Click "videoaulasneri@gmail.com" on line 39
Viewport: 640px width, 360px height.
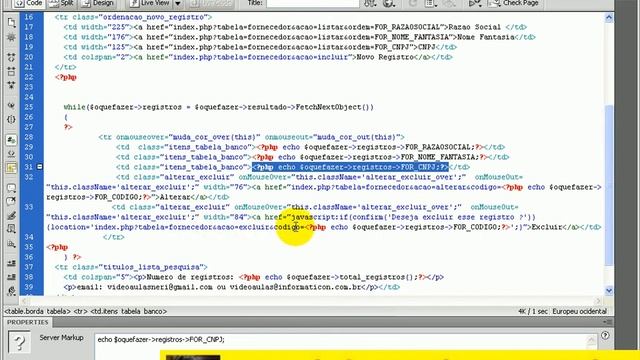tap(160, 287)
